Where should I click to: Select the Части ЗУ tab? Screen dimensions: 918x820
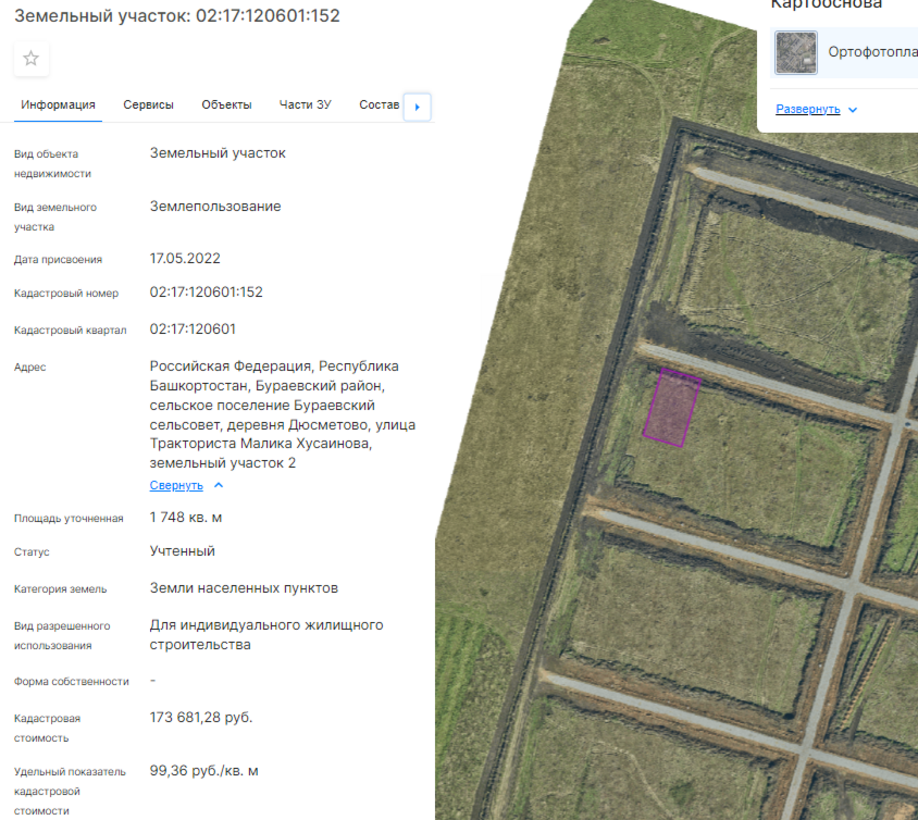tap(305, 105)
